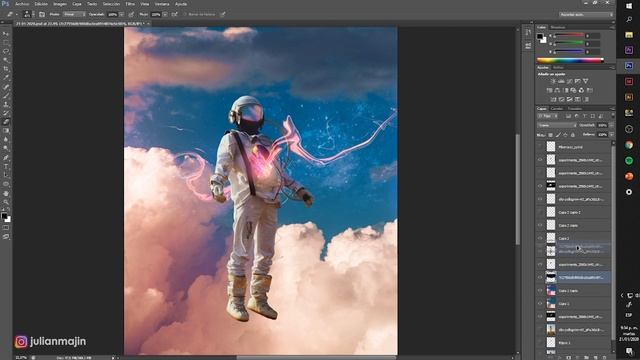This screenshot has height=360, width=640.
Task: Click the Capa 1 layer thumbnail
Action: click(x=551, y=304)
